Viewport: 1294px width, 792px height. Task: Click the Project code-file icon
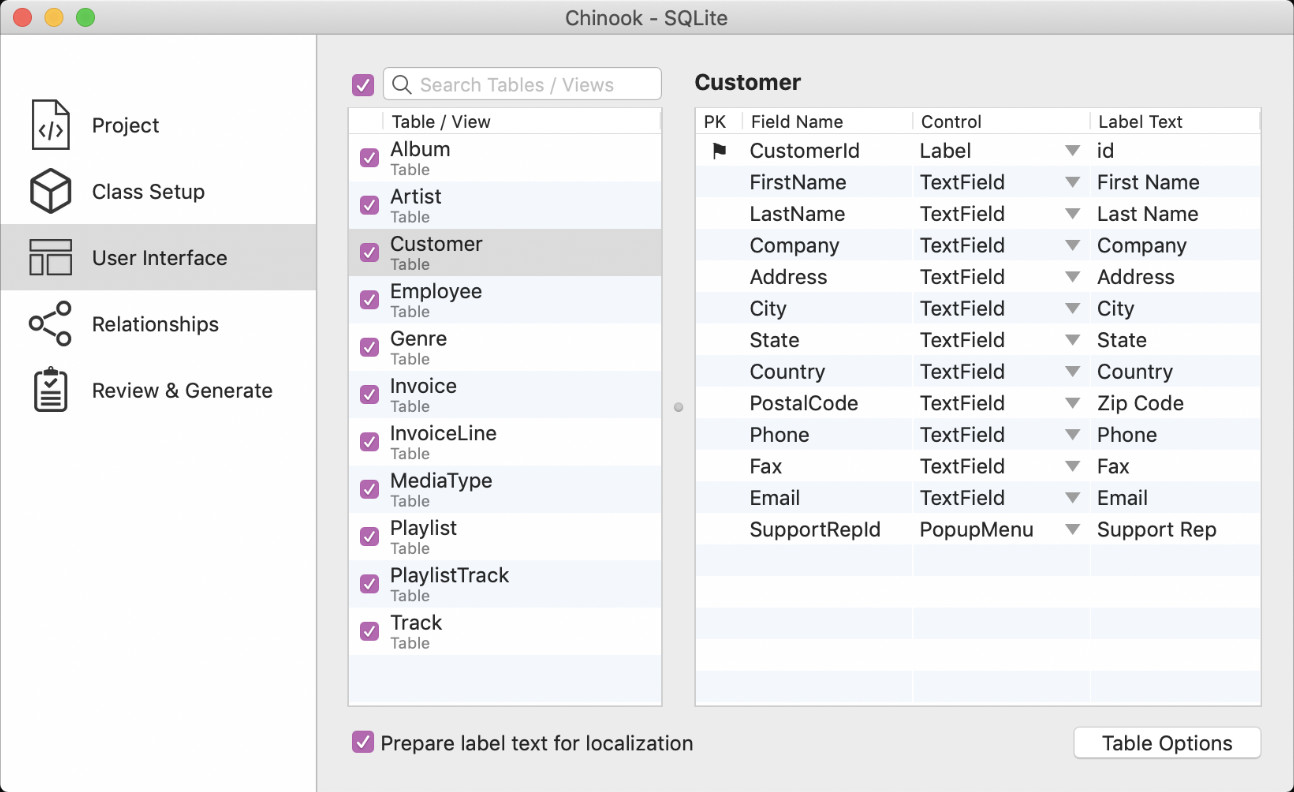pos(50,125)
